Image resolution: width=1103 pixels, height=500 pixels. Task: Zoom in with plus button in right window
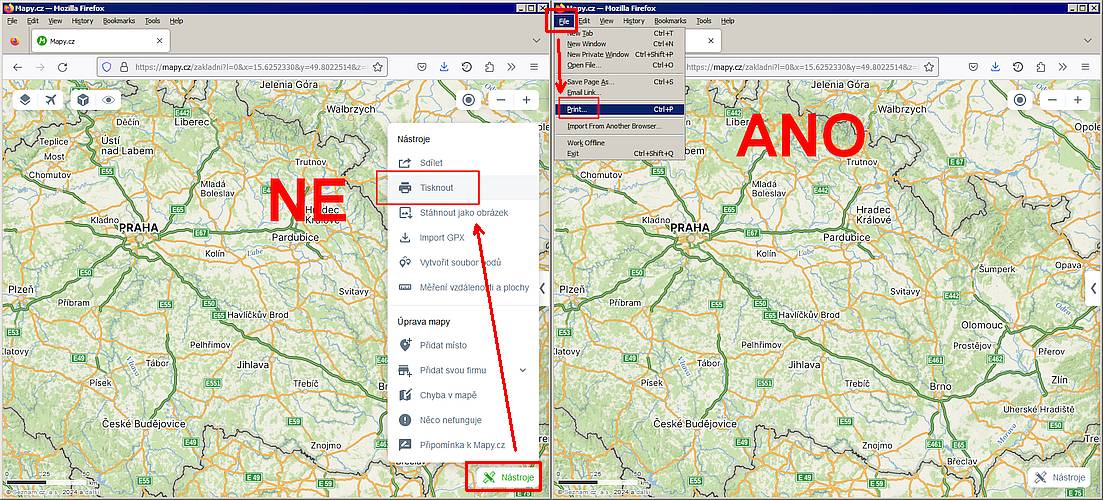point(1078,100)
